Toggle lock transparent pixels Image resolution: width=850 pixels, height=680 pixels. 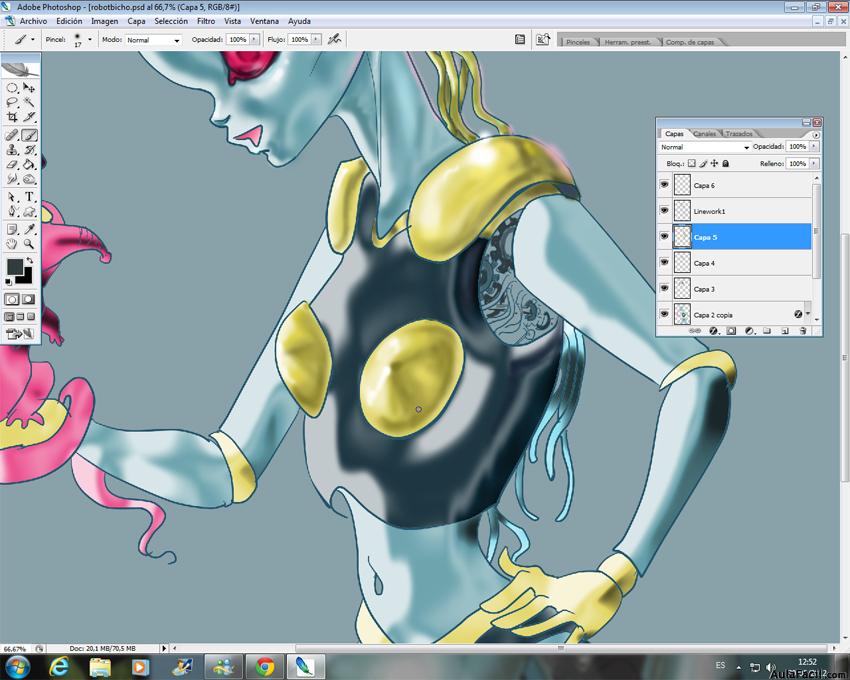tap(692, 163)
